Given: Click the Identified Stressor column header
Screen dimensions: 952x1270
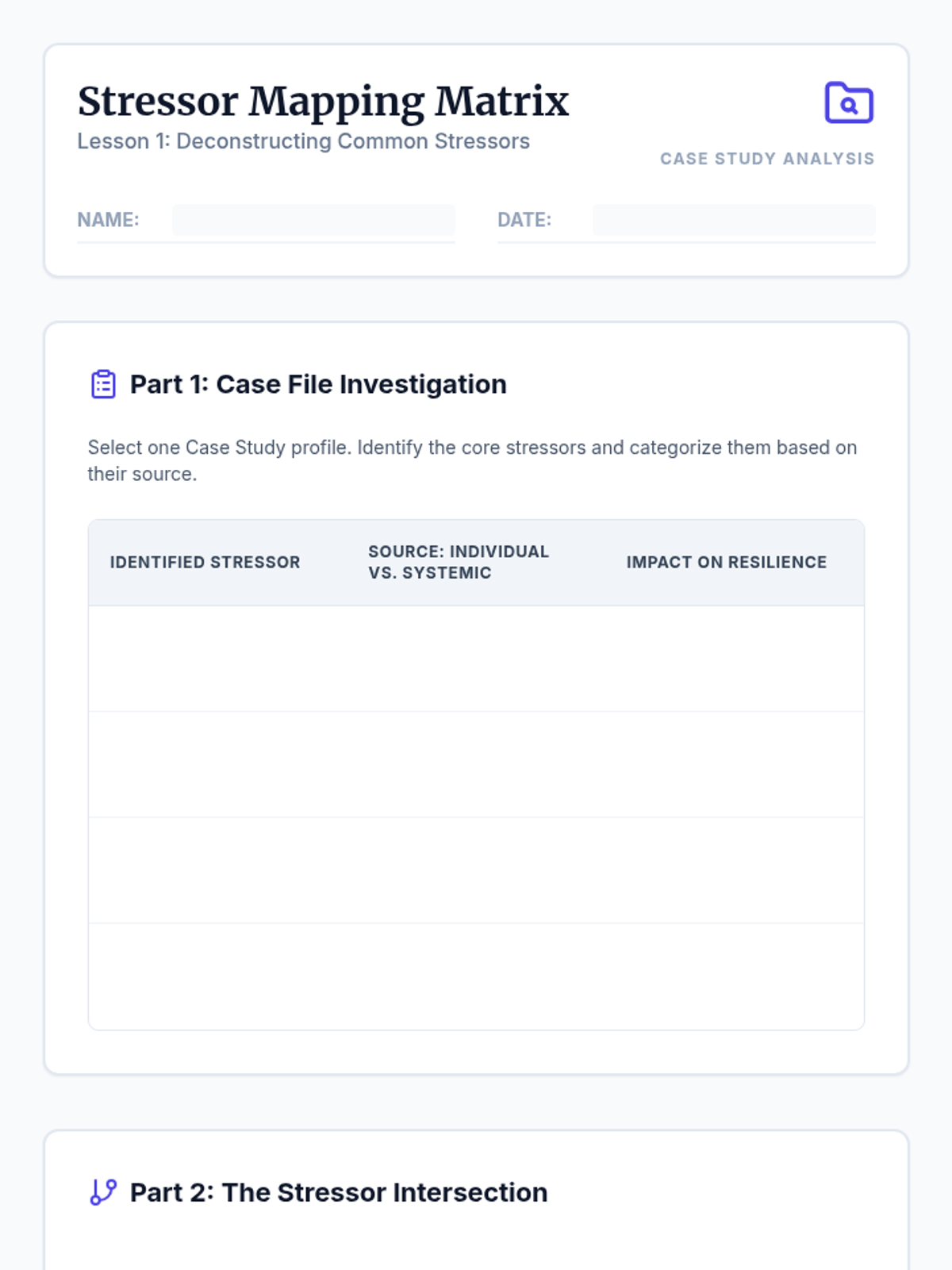Looking at the screenshot, I should click(205, 562).
